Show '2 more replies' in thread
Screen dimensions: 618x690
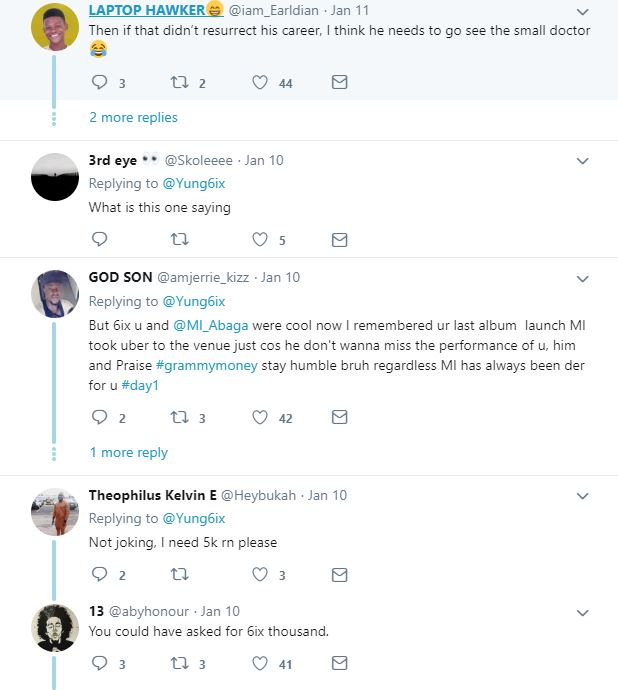coord(133,117)
